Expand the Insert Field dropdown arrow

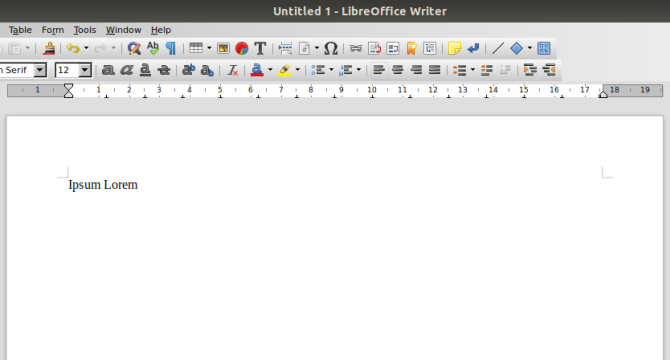317,48
